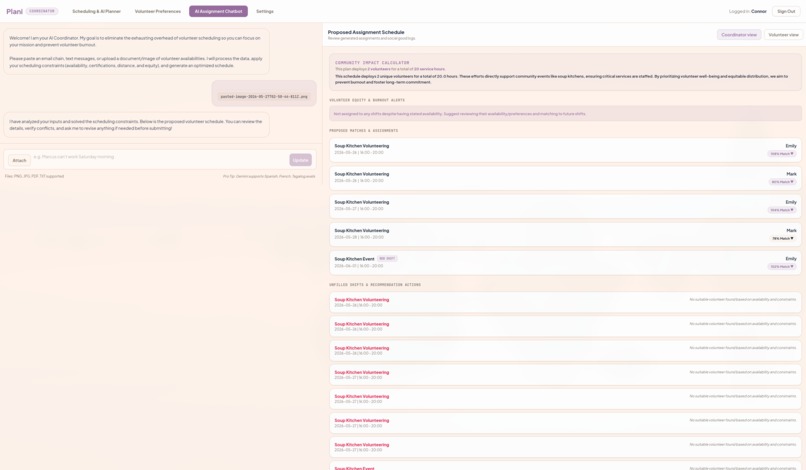Click the name Emily on the 2026-05-27 shift

[791, 202]
